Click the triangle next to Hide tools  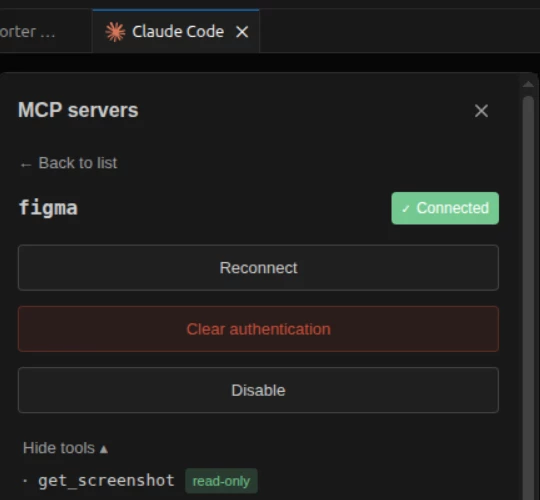pos(104,449)
